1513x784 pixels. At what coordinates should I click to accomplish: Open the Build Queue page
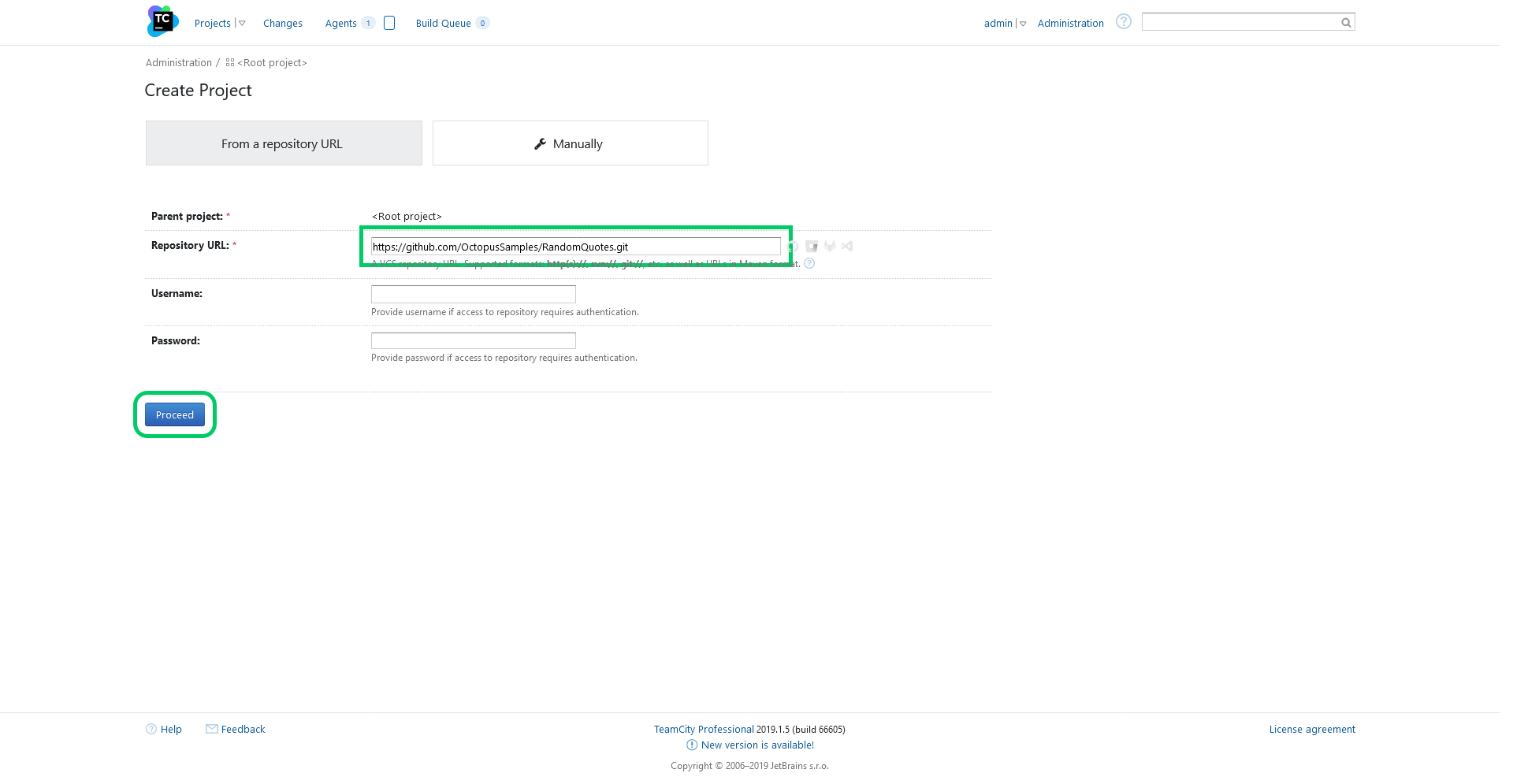point(444,24)
